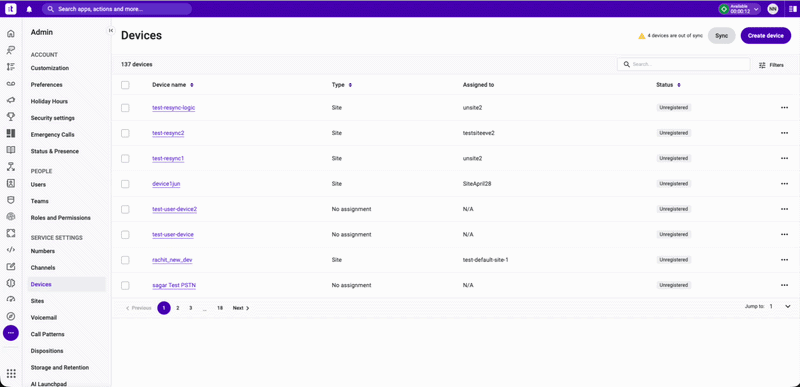Image resolution: width=800 pixels, height=387 pixels.
Task: Click the devices search field
Action: (684, 65)
